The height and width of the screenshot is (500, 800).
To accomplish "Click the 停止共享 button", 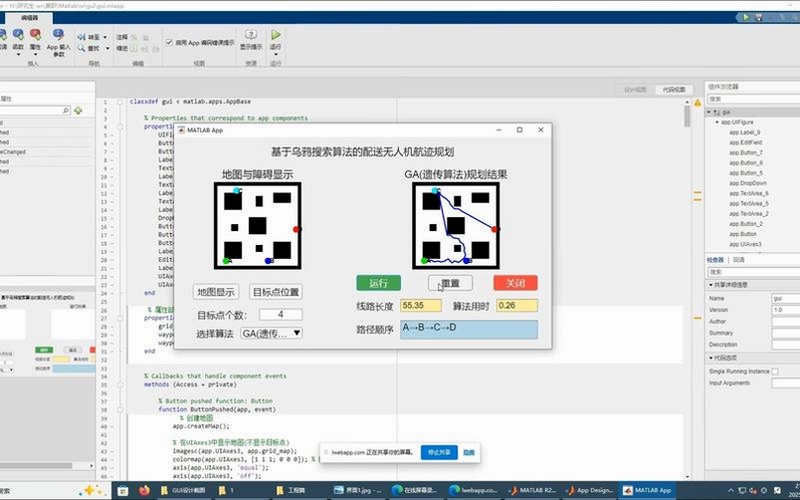I will (439, 452).
